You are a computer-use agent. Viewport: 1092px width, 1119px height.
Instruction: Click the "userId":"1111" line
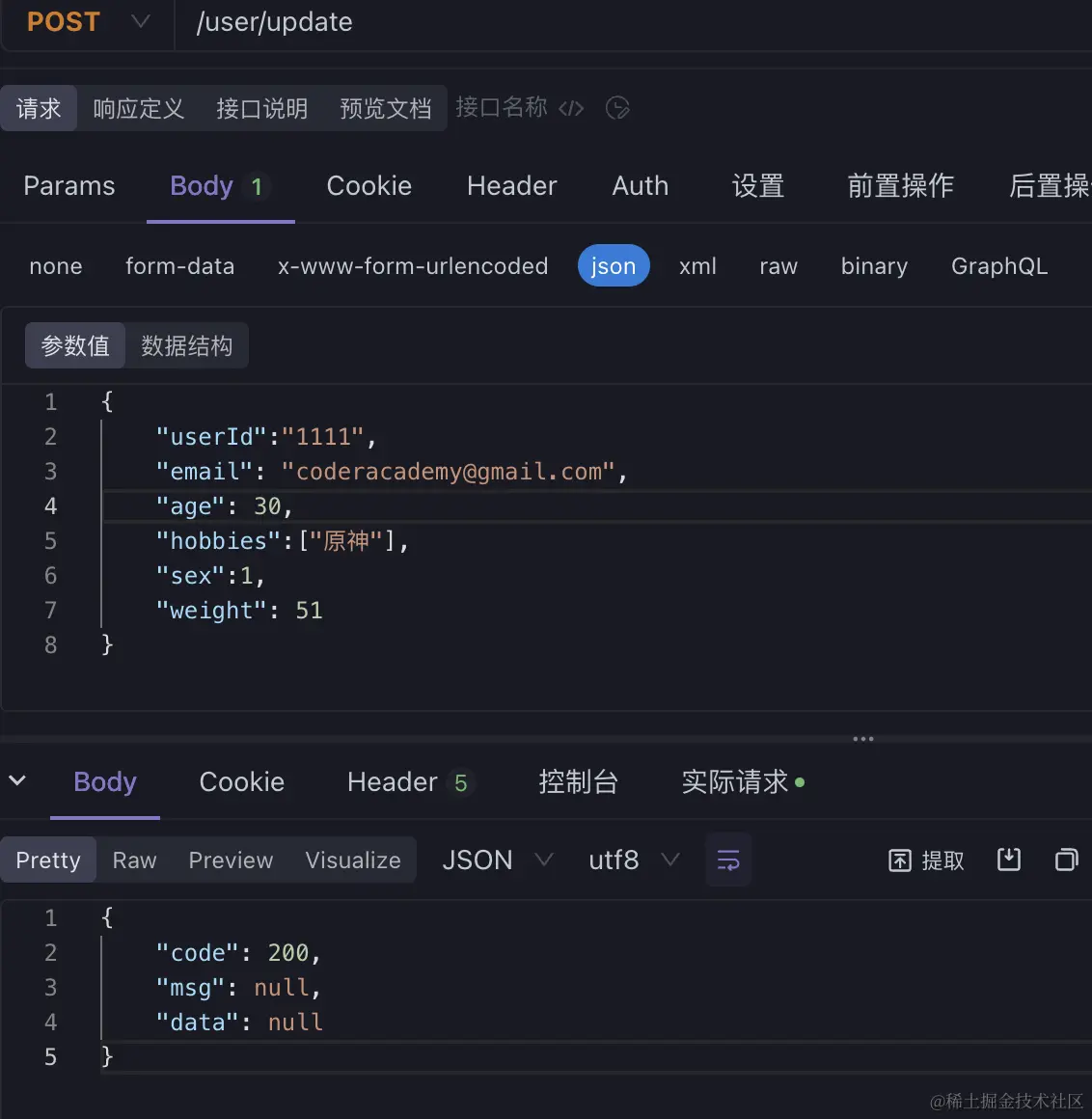tap(265, 437)
